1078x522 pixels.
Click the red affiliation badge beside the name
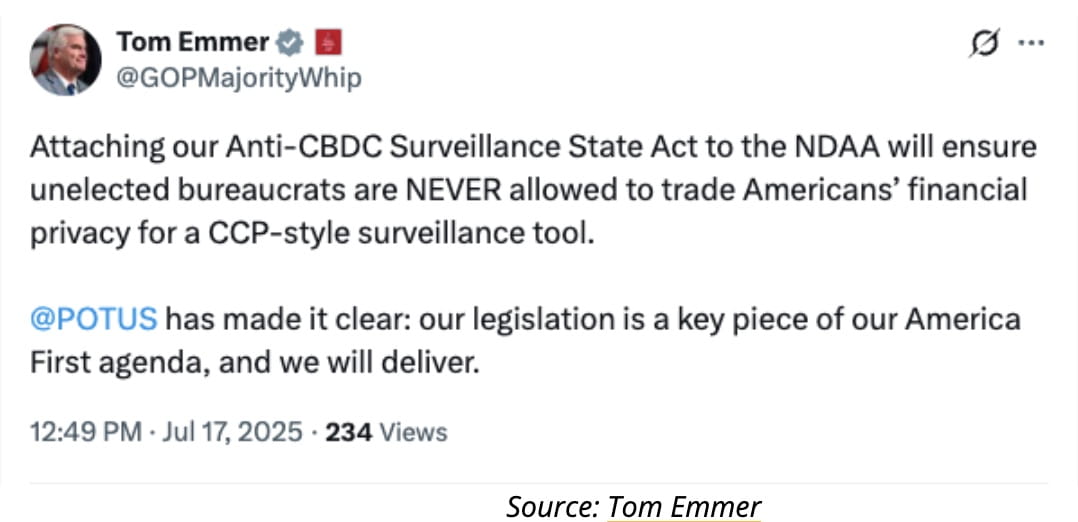pyautogui.click(x=328, y=44)
